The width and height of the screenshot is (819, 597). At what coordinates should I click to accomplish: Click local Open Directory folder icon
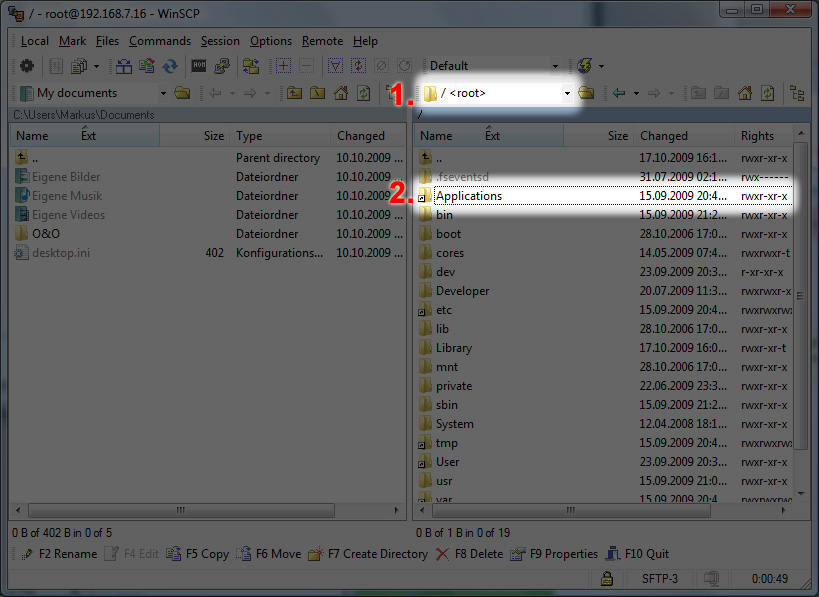click(x=182, y=93)
